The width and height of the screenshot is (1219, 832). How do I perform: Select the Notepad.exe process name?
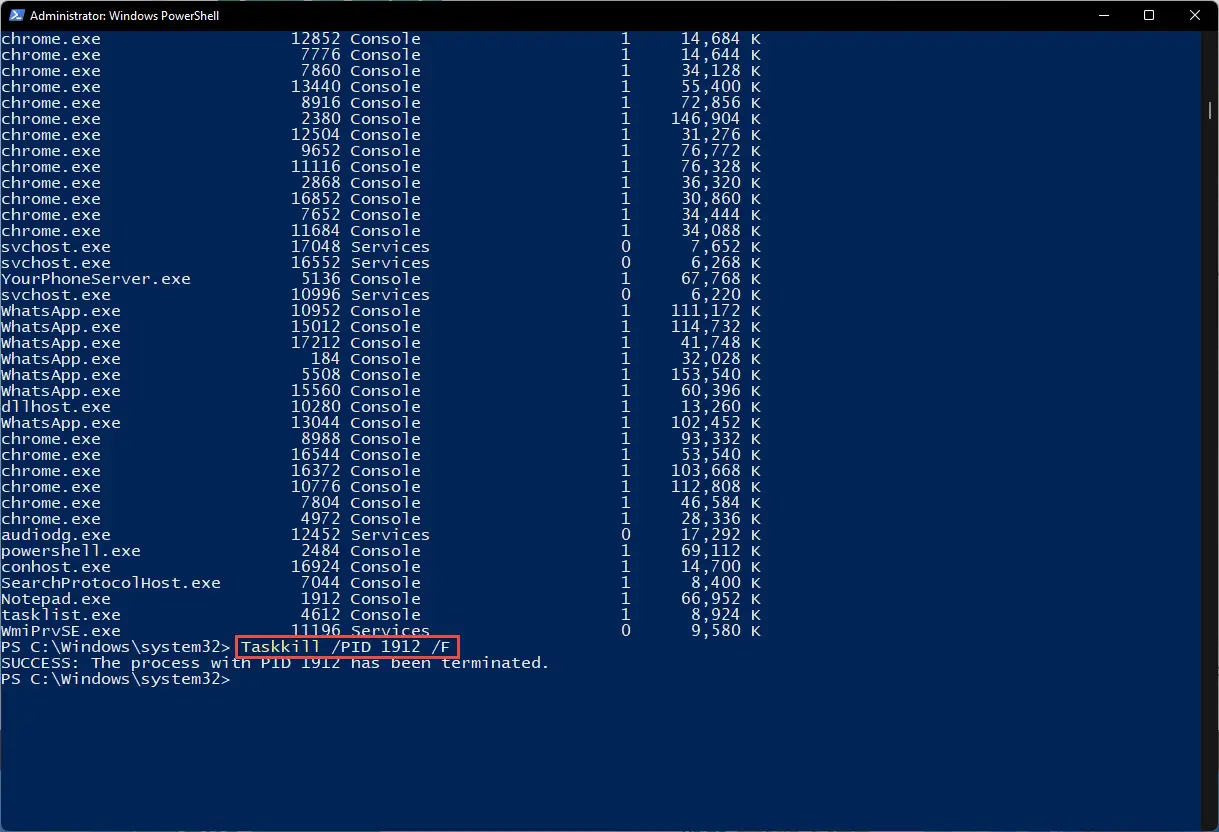[56, 599]
